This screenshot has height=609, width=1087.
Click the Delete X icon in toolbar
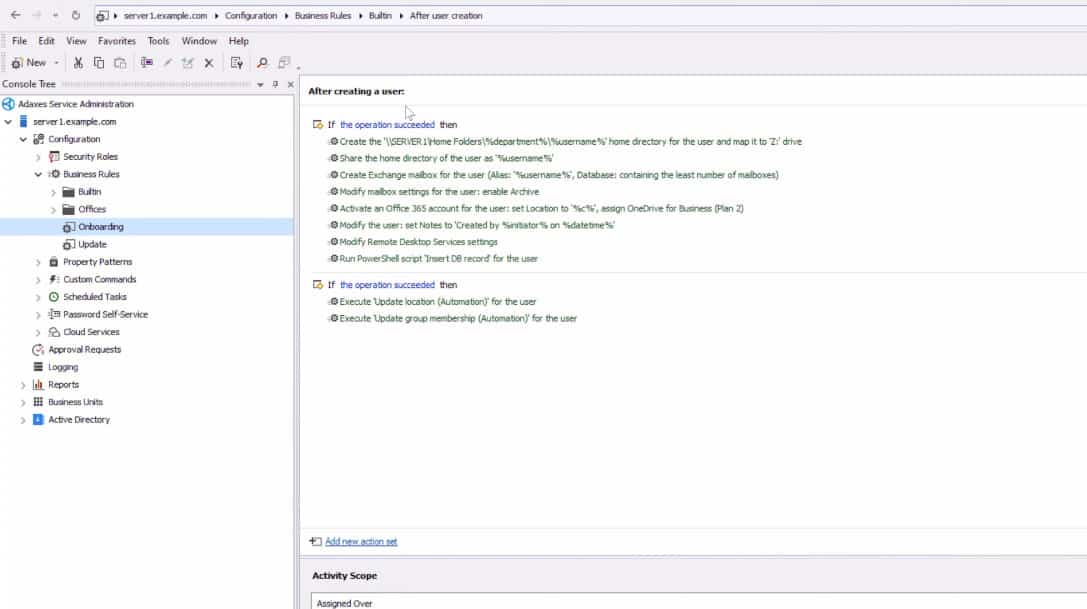[209, 63]
